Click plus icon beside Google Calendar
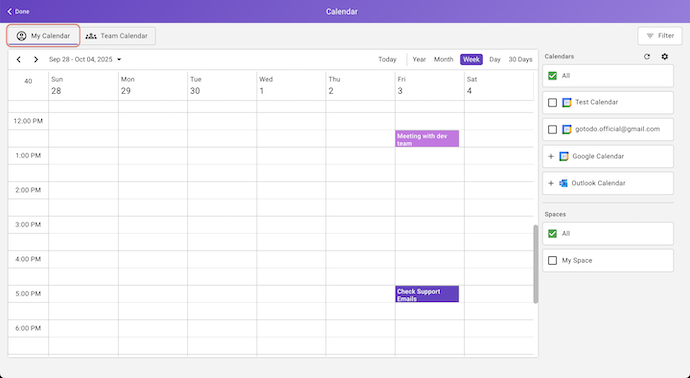The width and height of the screenshot is (690, 378). [551, 156]
